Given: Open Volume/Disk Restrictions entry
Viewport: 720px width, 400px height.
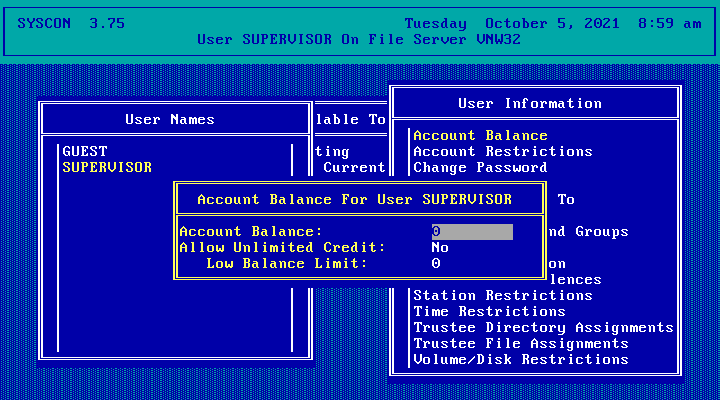Looking at the screenshot, I should [x=521, y=360].
